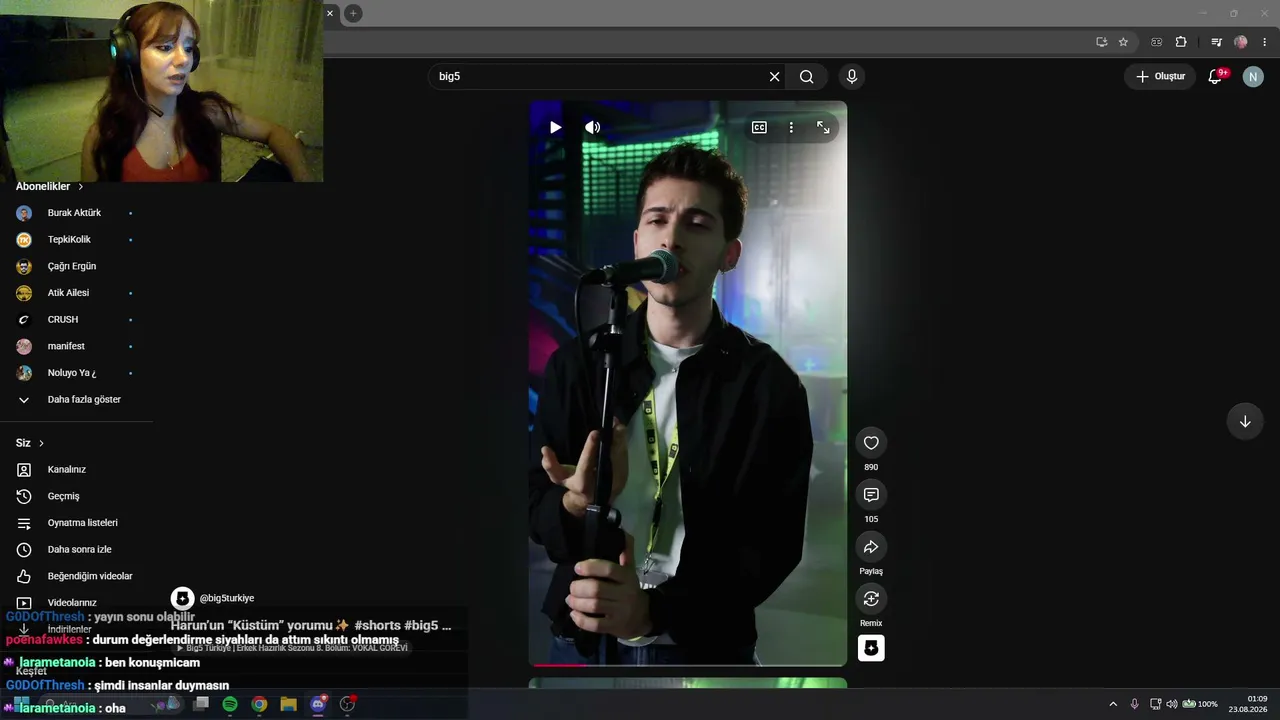The height and width of the screenshot is (720, 1280).
Task: Open YouTube notifications bell
Action: [1216, 76]
